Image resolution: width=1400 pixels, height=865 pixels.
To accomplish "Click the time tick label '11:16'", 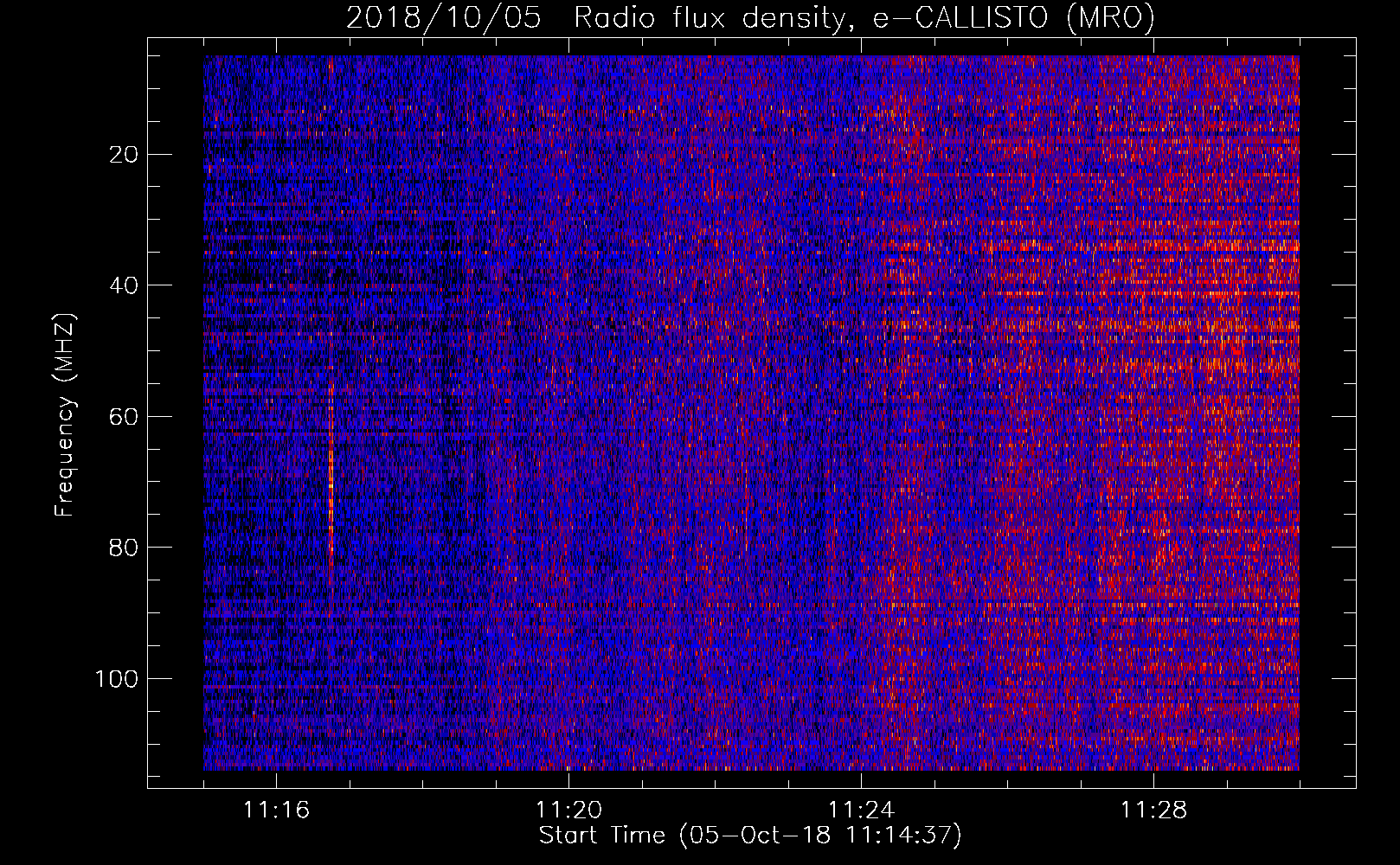I will point(276,811).
